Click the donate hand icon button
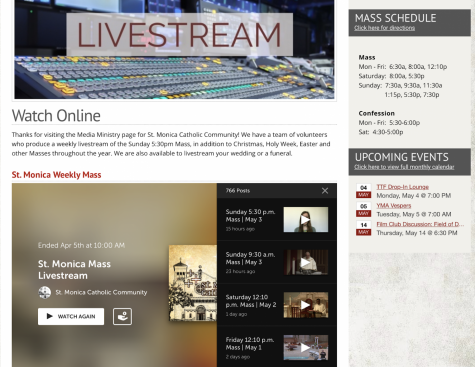Viewport: 475px width, 367px height. click(x=122, y=316)
